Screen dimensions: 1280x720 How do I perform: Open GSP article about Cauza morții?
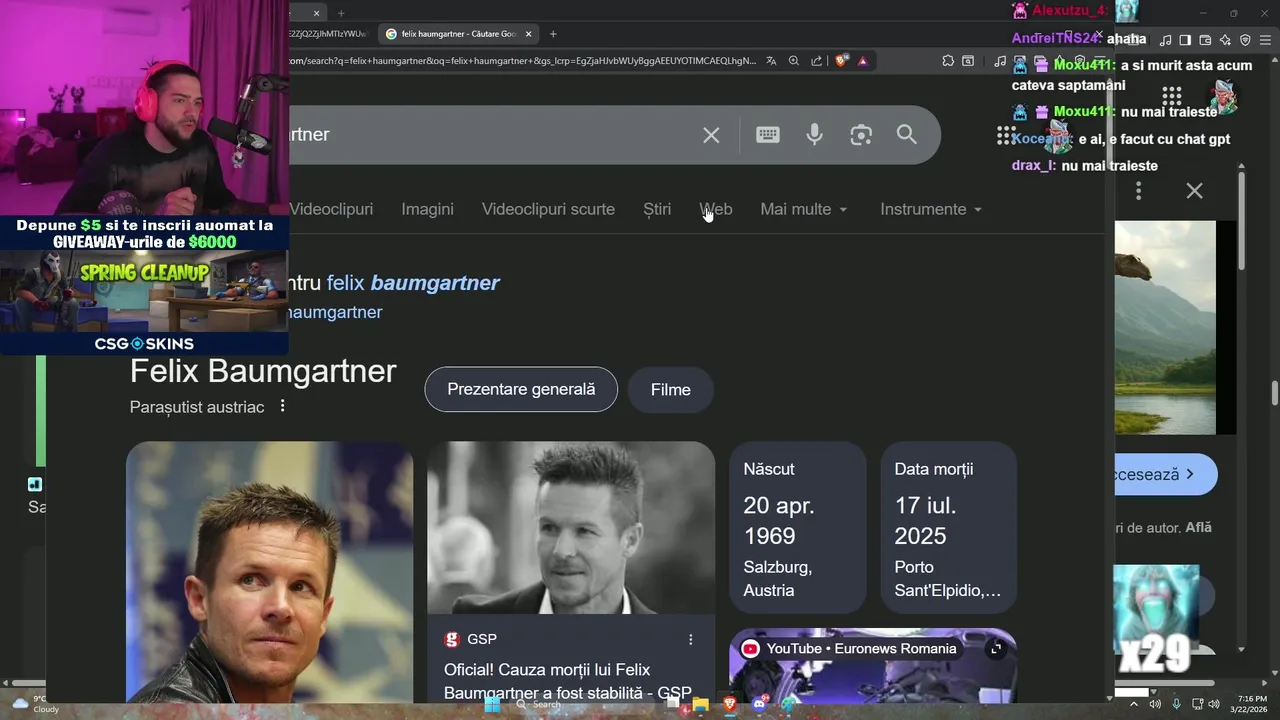point(568,681)
